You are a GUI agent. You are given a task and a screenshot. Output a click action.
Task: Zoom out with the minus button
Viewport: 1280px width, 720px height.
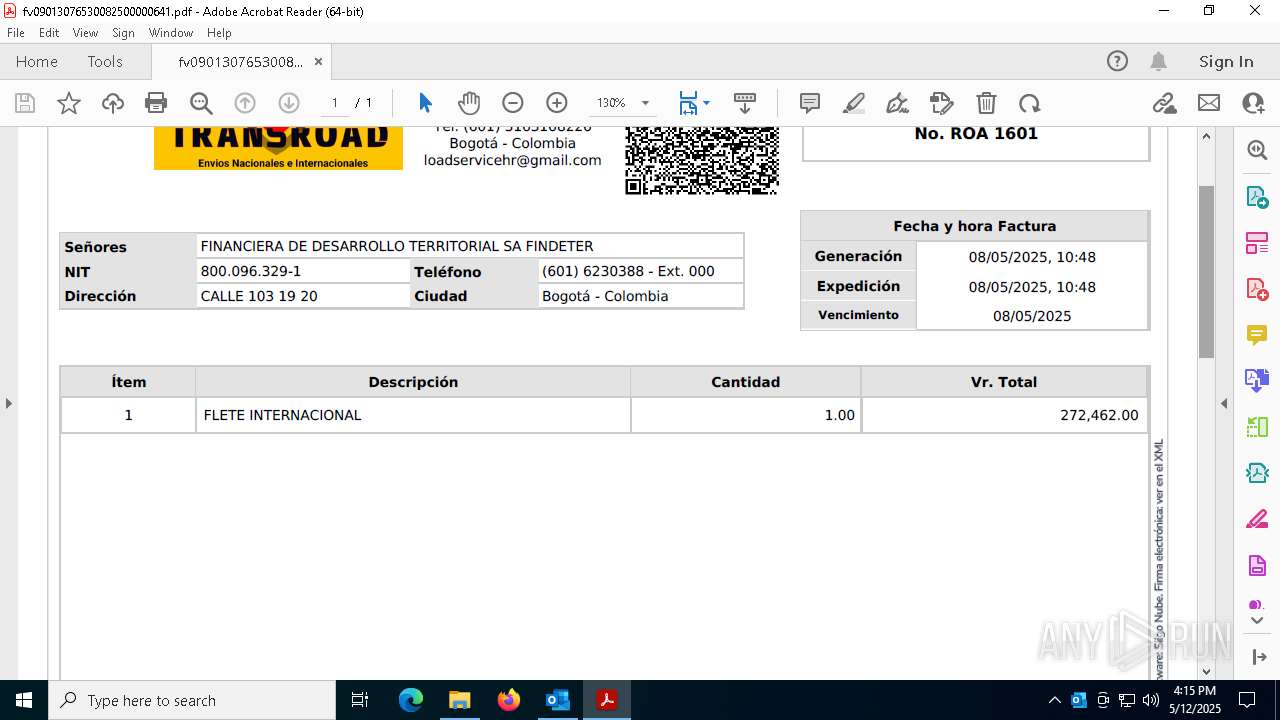(x=513, y=103)
